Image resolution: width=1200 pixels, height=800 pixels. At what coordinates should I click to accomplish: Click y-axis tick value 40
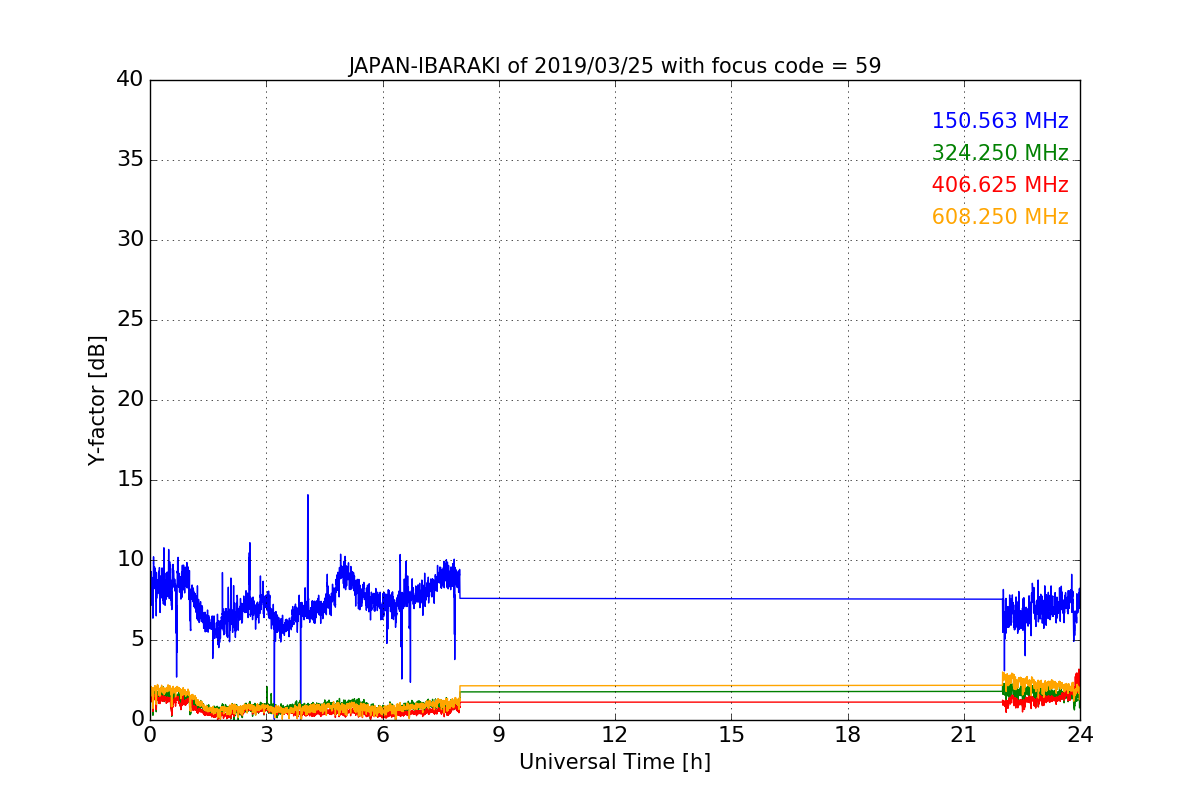(130, 80)
